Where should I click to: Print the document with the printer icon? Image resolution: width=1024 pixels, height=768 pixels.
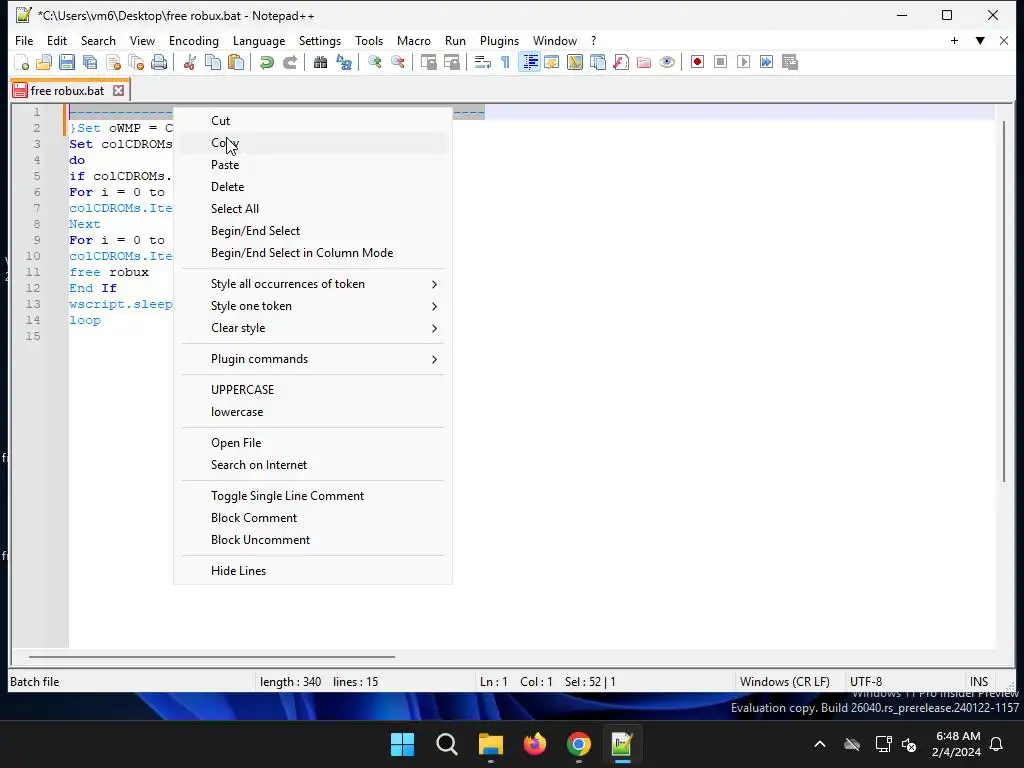159,62
